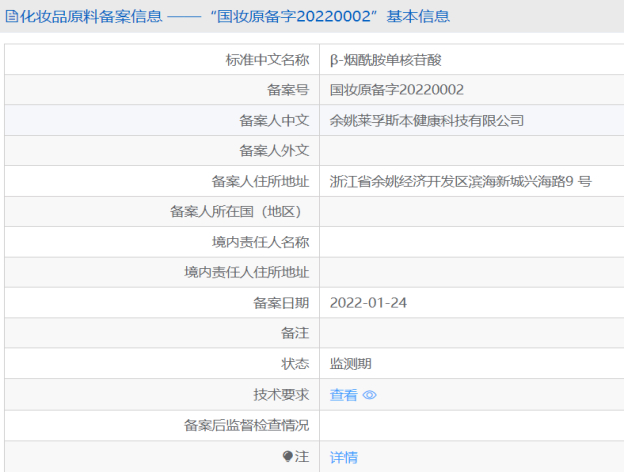Click the address 浙江省余姚经济开发区滨海新城兴海路9 号

460,181
